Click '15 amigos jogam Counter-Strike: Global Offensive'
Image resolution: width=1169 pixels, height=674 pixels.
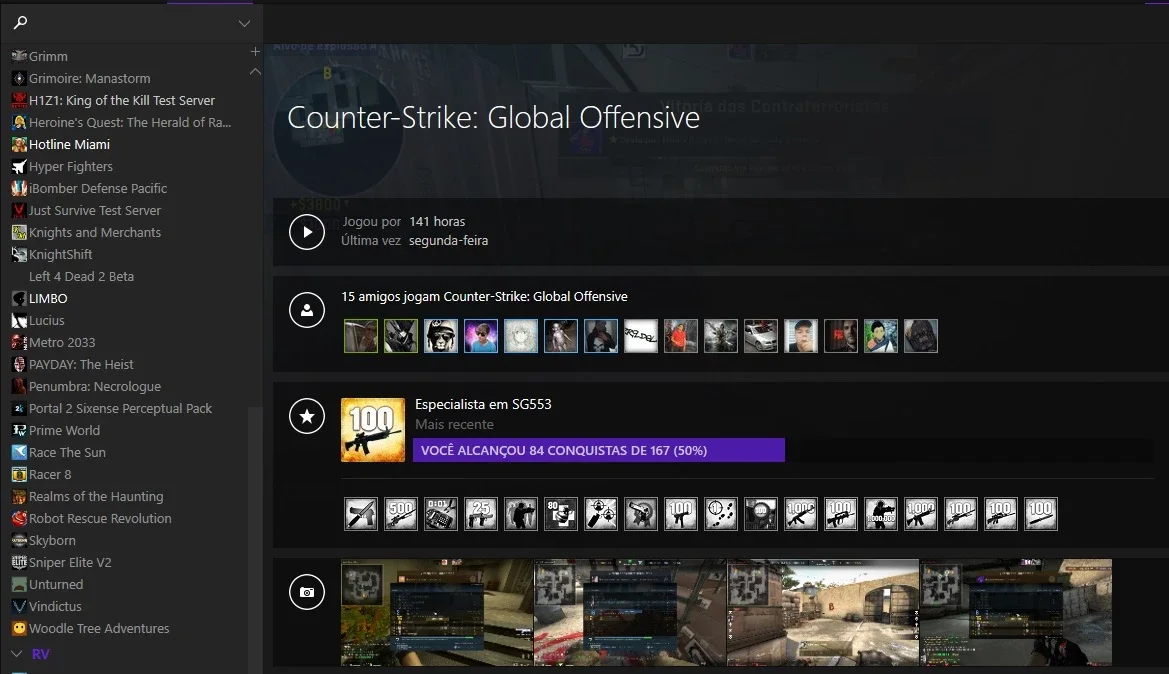(485, 297)
